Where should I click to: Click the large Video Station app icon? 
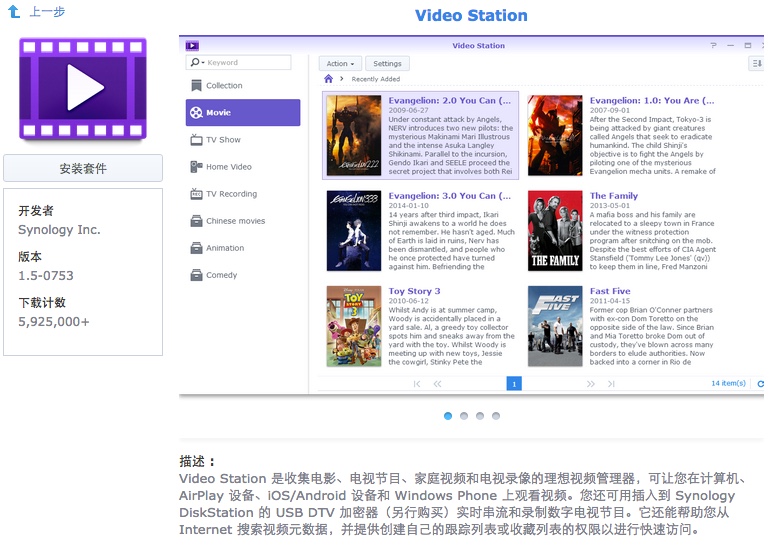click(x=83, y=89)
